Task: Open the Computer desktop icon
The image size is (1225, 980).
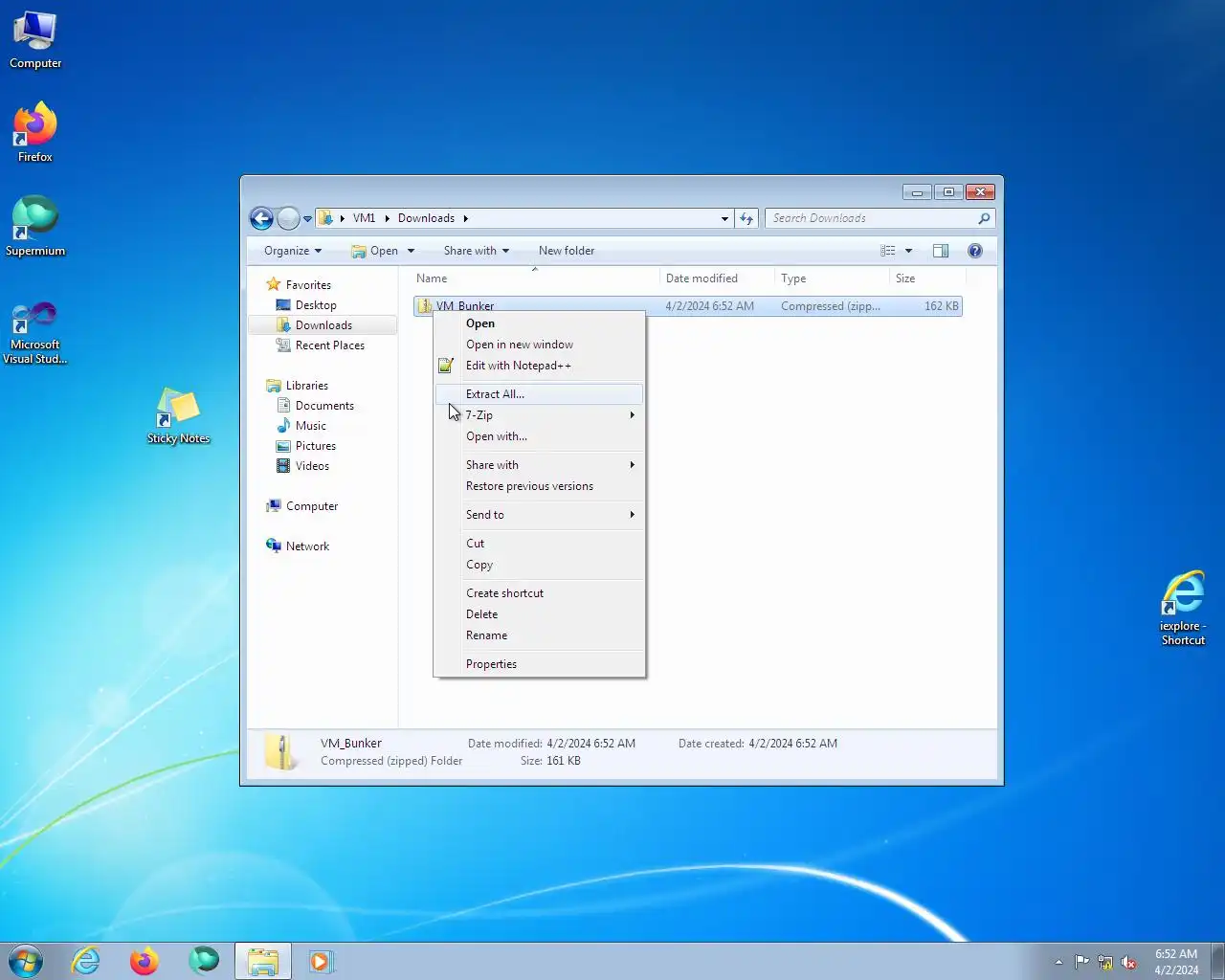Action: pyautogui.click(x=35, y=40)
